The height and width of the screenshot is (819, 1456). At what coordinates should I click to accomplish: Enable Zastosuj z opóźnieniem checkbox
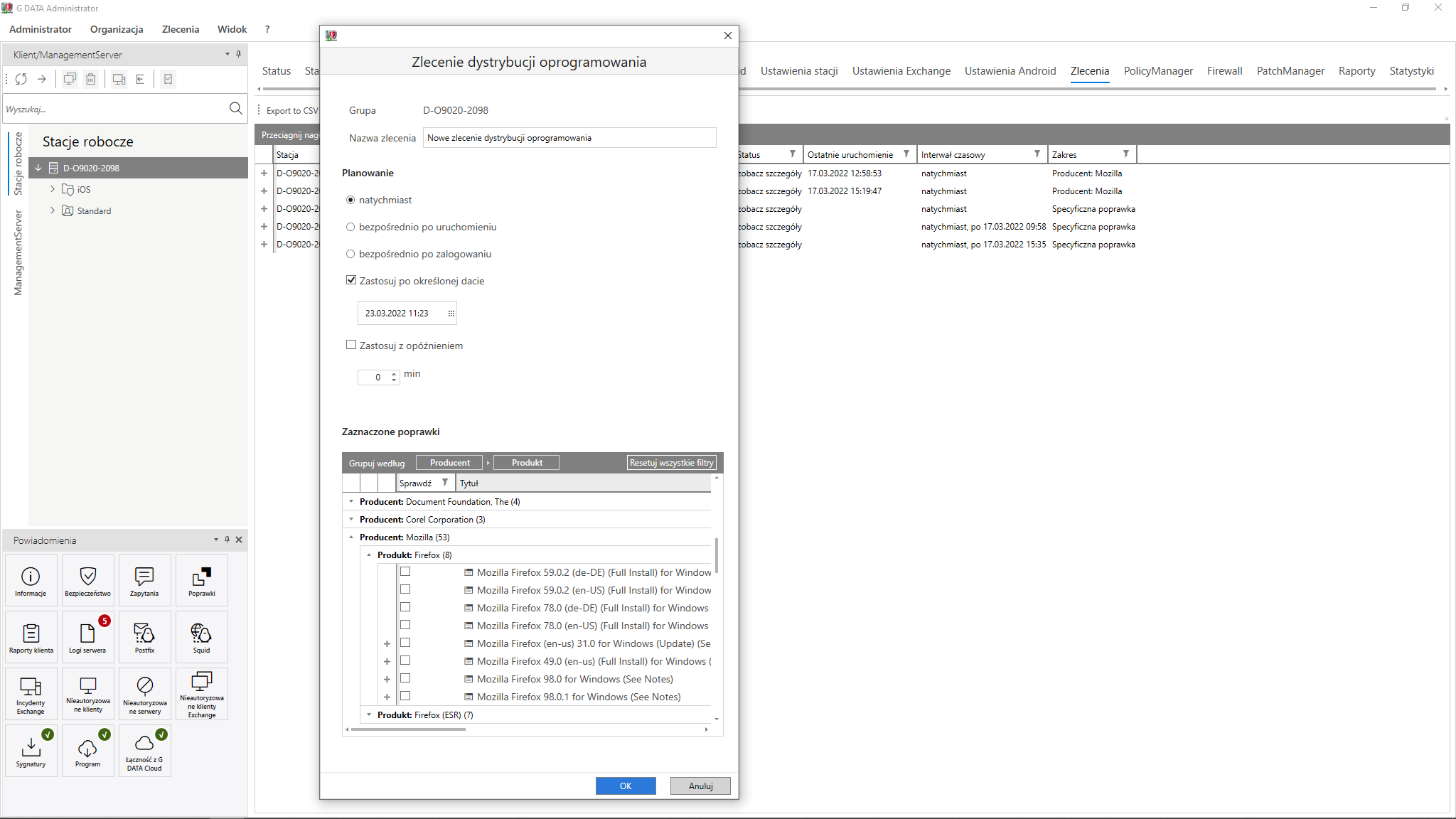pyautogui.click(x=351, y=345)
